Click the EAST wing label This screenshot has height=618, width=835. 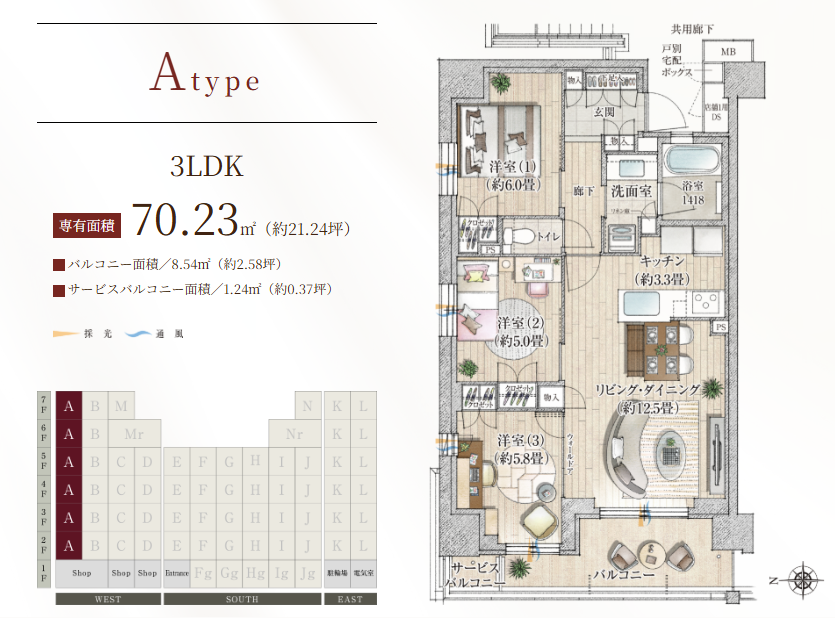click(350, 600)
